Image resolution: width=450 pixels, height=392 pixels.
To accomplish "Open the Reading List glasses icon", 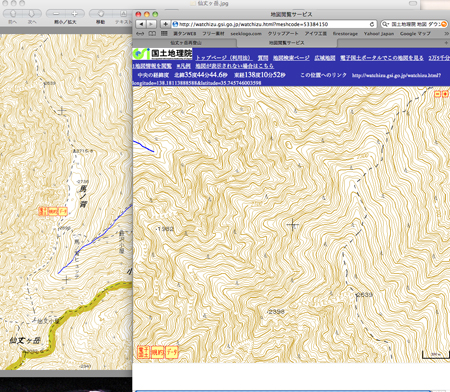I will tap(140, 33).
